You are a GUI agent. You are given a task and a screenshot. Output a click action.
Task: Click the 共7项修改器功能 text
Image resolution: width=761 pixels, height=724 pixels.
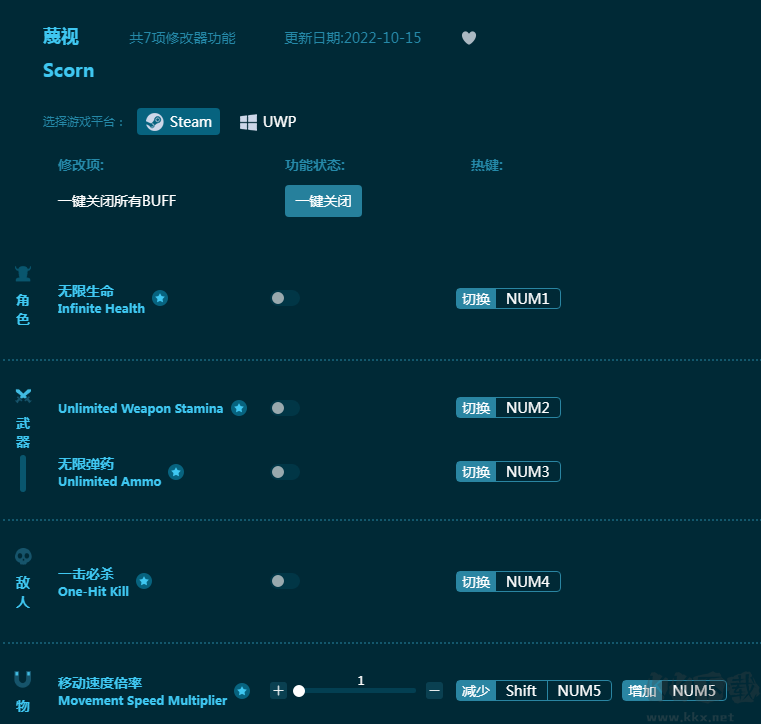182,38
